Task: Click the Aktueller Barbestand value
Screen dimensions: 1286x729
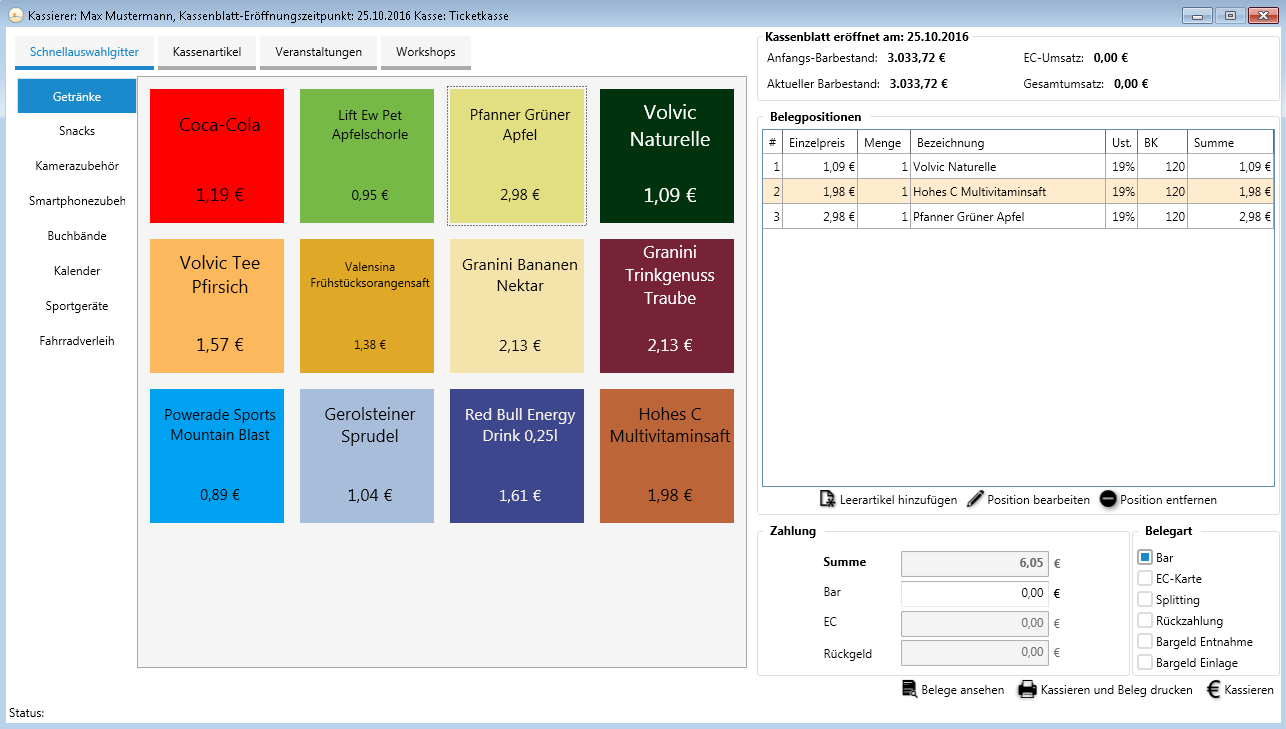Action: pyautogui.click(x=918, y=84)
